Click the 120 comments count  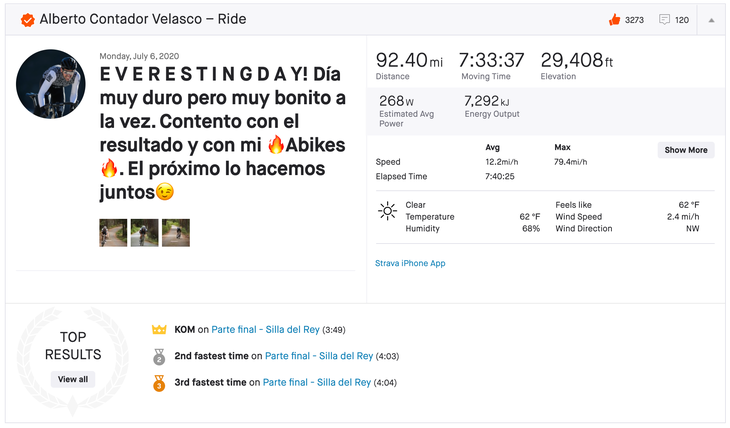682,20
